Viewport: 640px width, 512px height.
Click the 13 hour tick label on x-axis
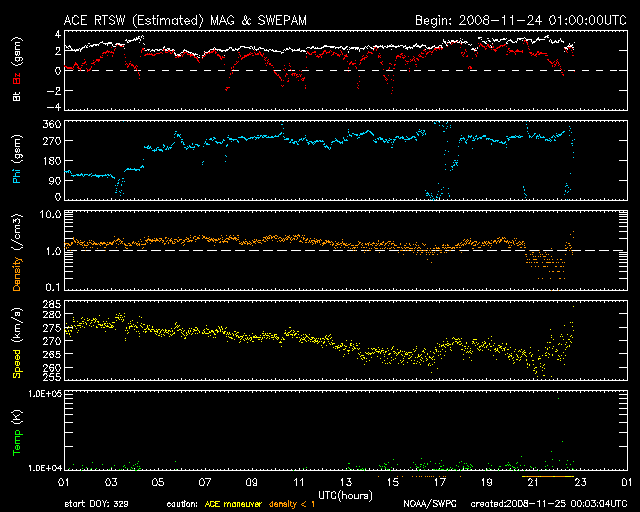click(345, 484)
